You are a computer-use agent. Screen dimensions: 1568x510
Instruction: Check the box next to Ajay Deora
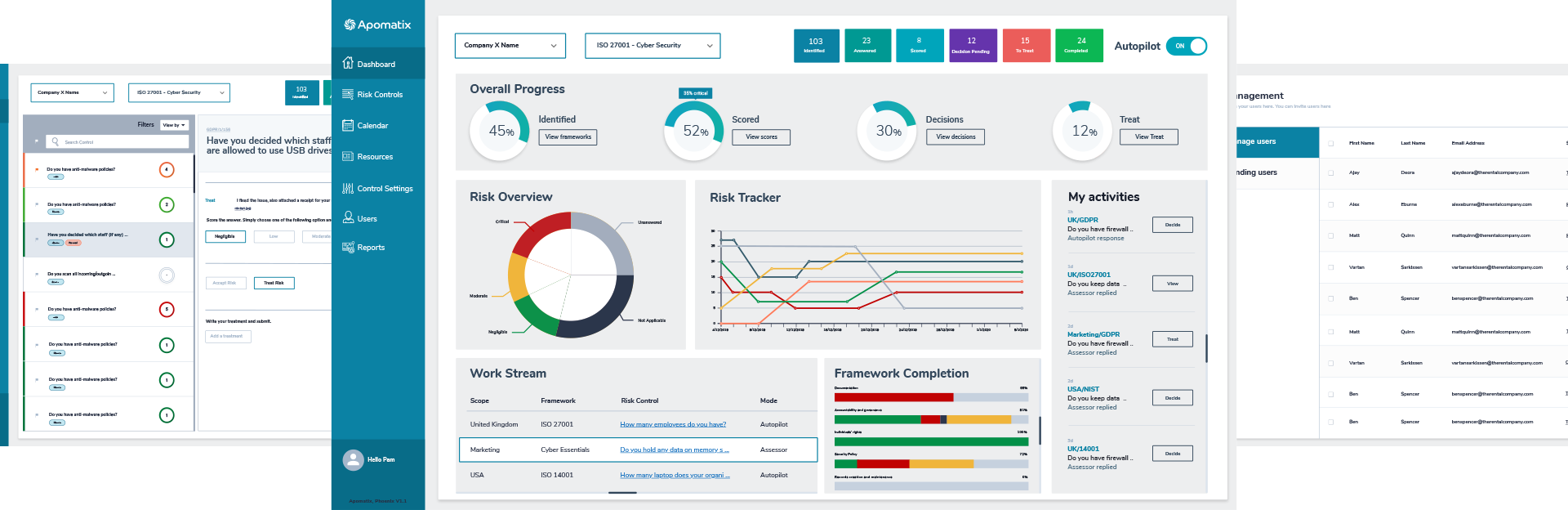coord(1330,172)
